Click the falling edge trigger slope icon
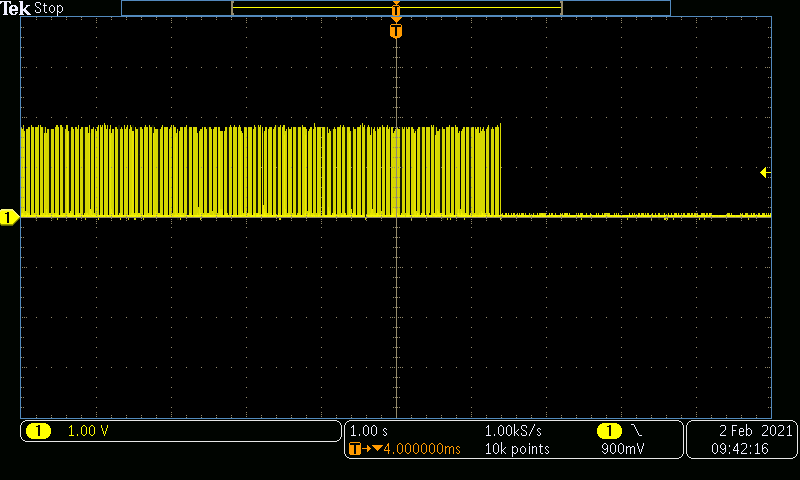 click(x=637, y=431)
